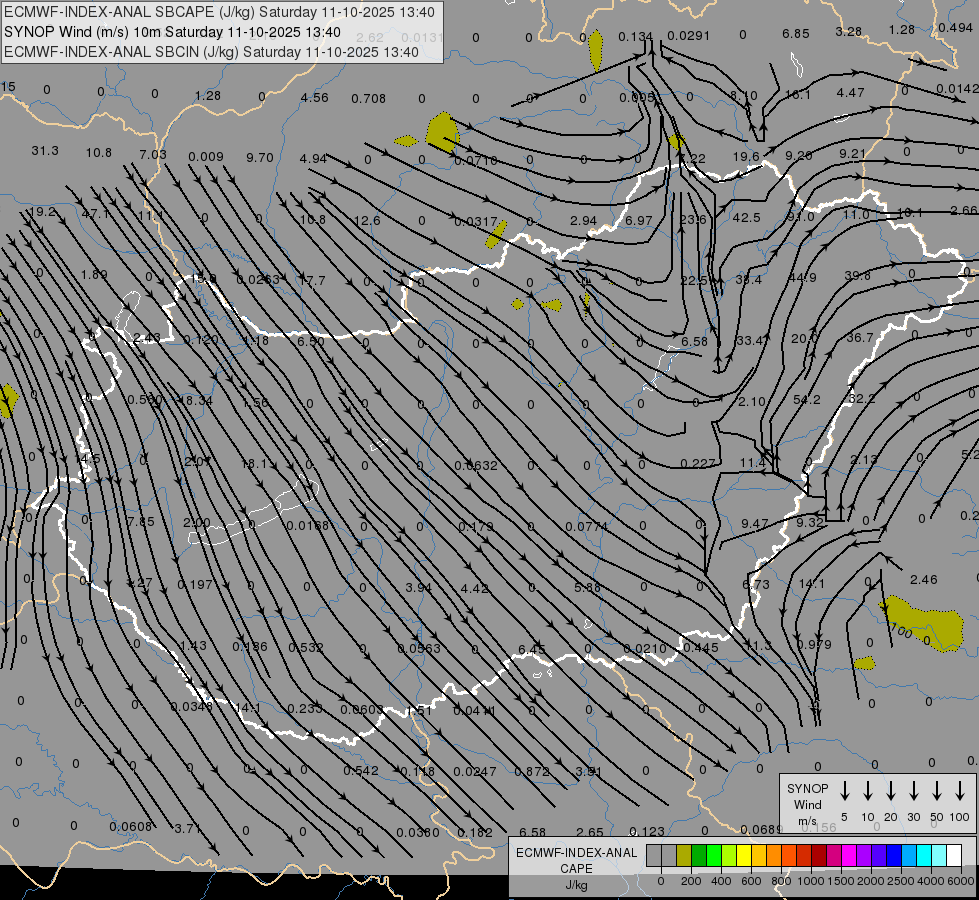Click the map value 7.85
This screenshot has width=979, height=900.
[x=140, y=521]
